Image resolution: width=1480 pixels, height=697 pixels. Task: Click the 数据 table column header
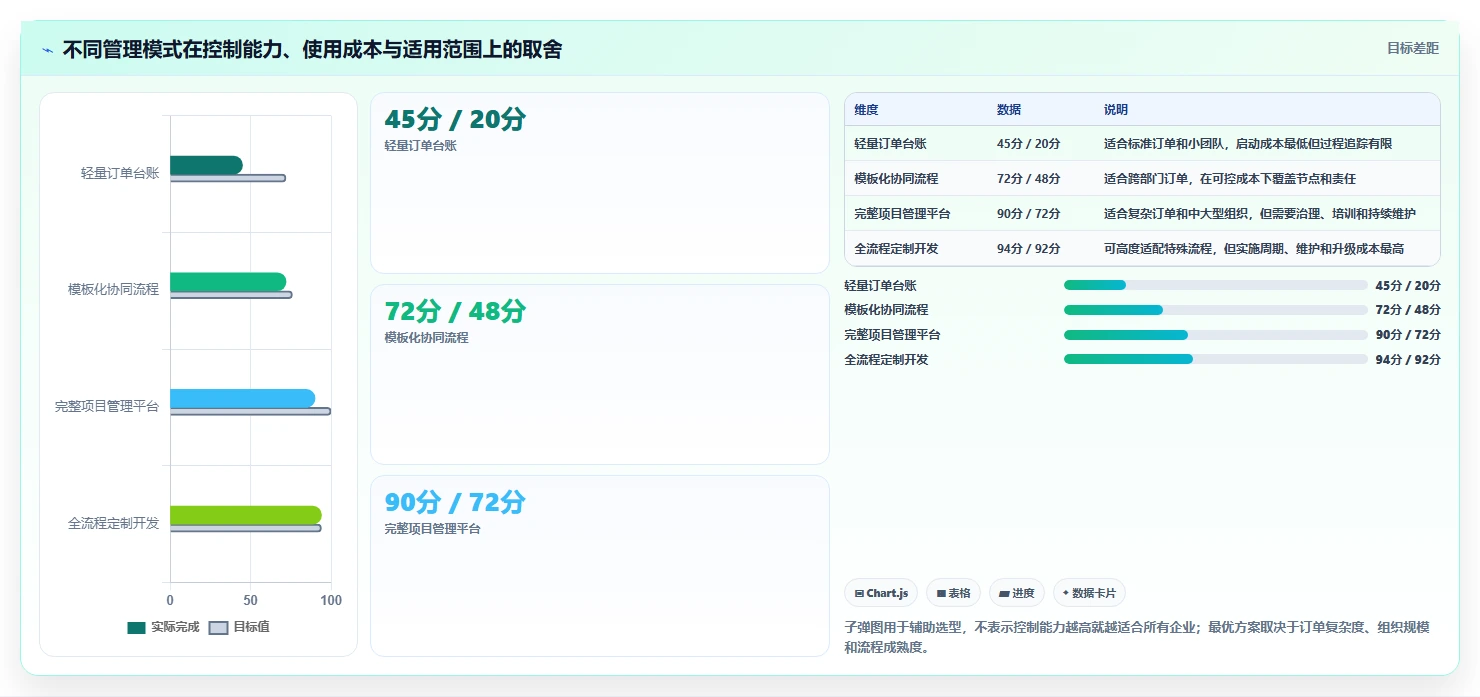pos(1009,110)
